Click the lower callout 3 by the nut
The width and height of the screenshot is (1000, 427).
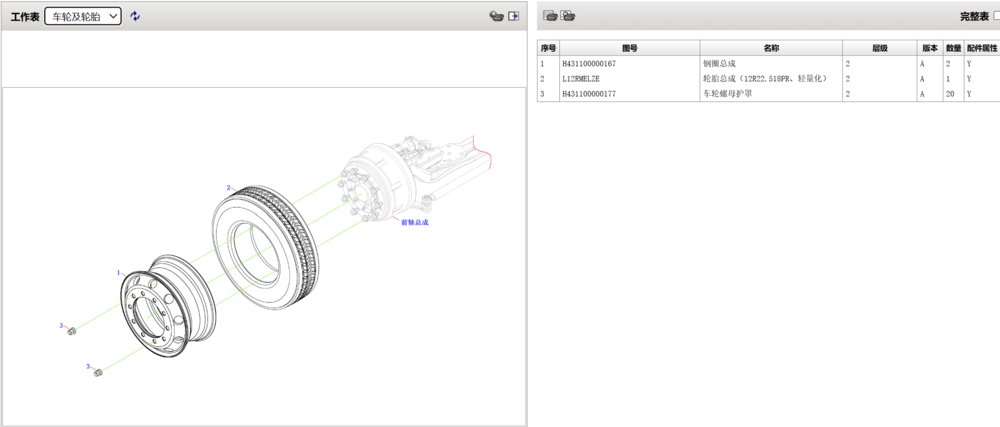[x=87, y=366]
